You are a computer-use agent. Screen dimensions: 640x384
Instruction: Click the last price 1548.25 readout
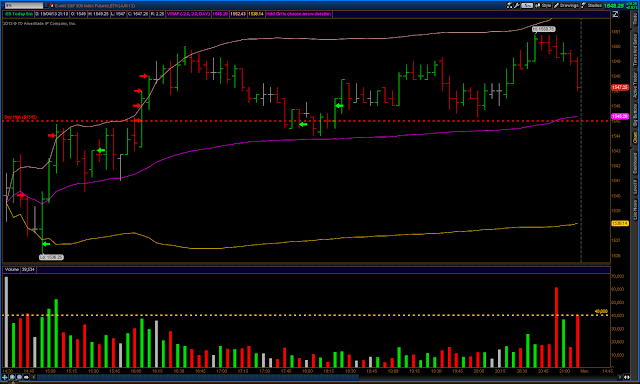click(x=614, y=6)
